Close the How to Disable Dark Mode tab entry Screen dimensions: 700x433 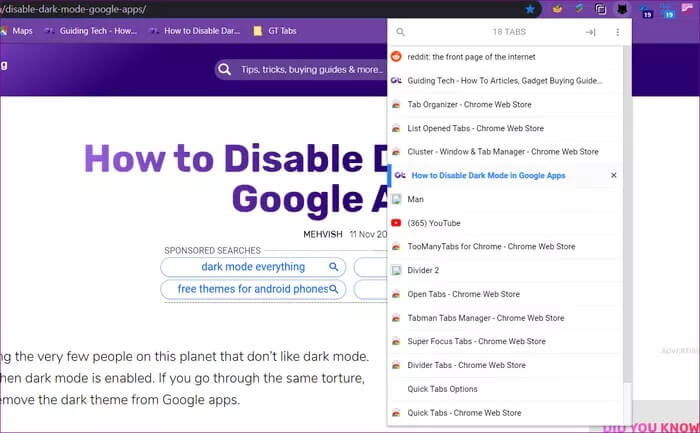(x=614, y=175)
